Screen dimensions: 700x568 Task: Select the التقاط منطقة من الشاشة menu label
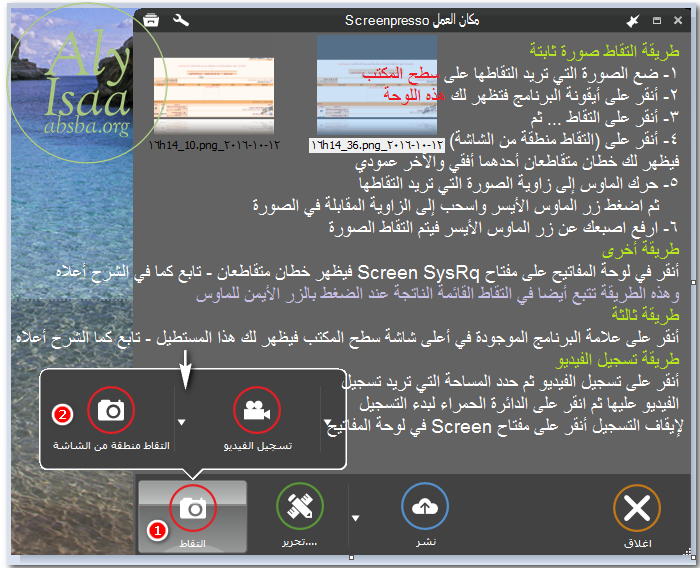pos(111,444)
